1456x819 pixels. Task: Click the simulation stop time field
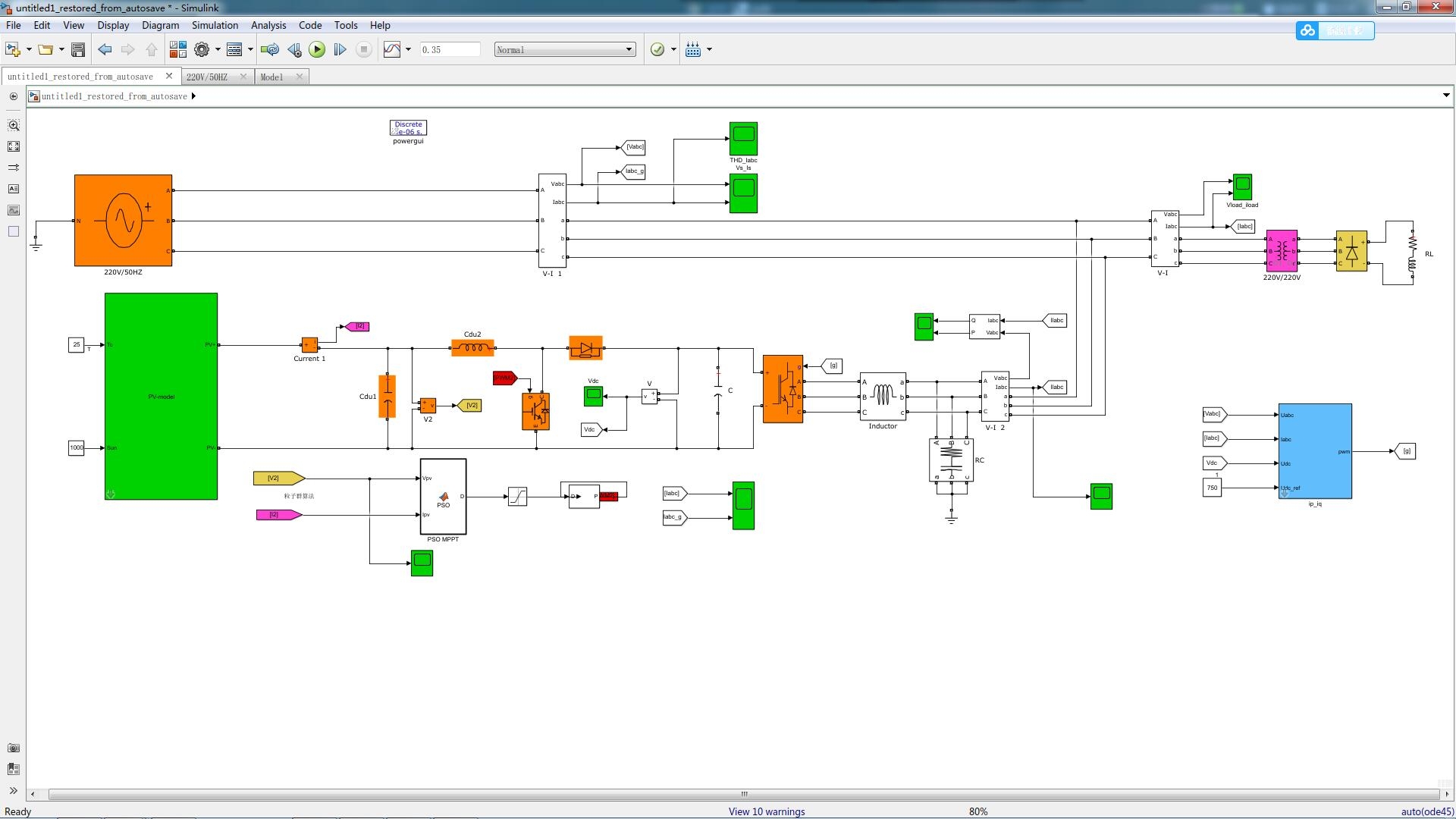(x=450, y=49)
